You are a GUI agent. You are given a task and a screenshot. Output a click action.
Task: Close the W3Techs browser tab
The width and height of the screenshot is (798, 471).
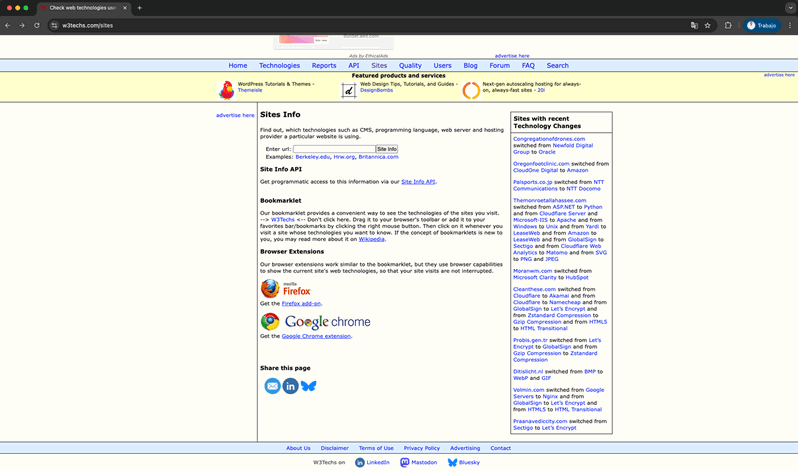125,8
